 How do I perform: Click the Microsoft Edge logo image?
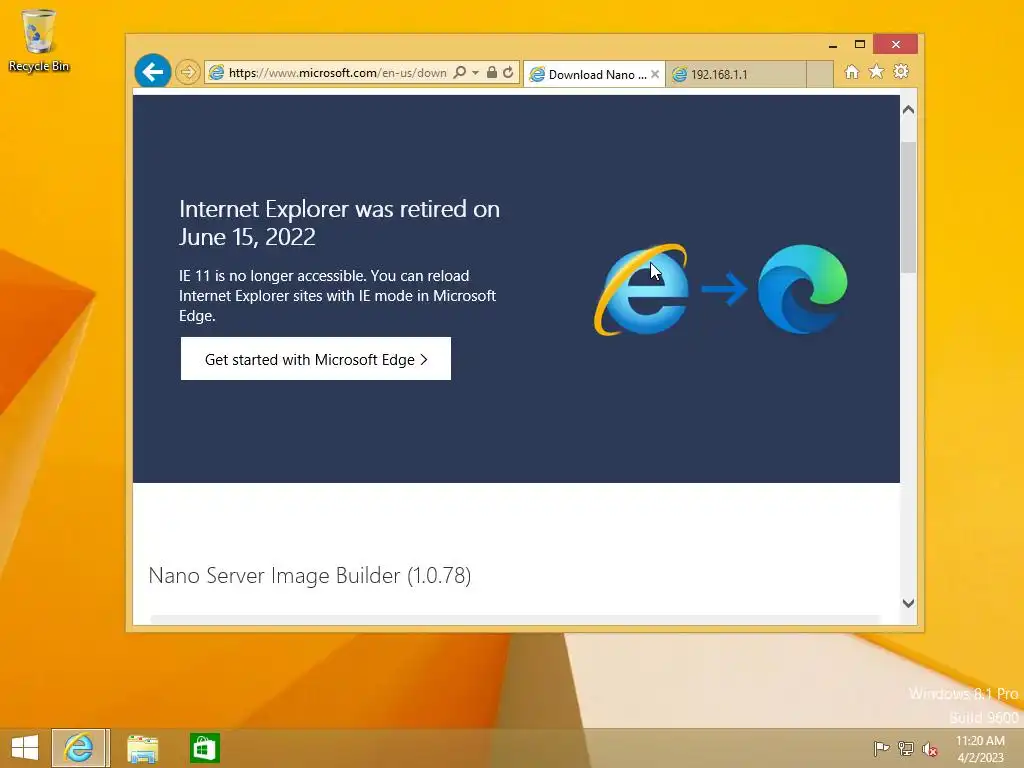(803, 289)
